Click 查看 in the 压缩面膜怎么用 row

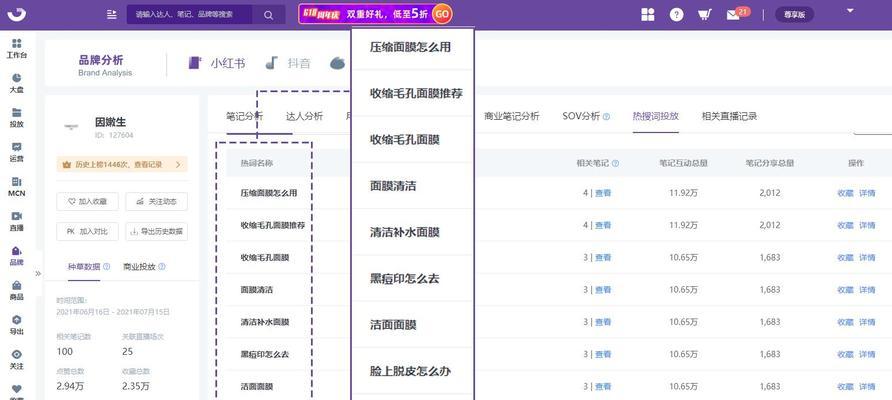tap(603, 193)
